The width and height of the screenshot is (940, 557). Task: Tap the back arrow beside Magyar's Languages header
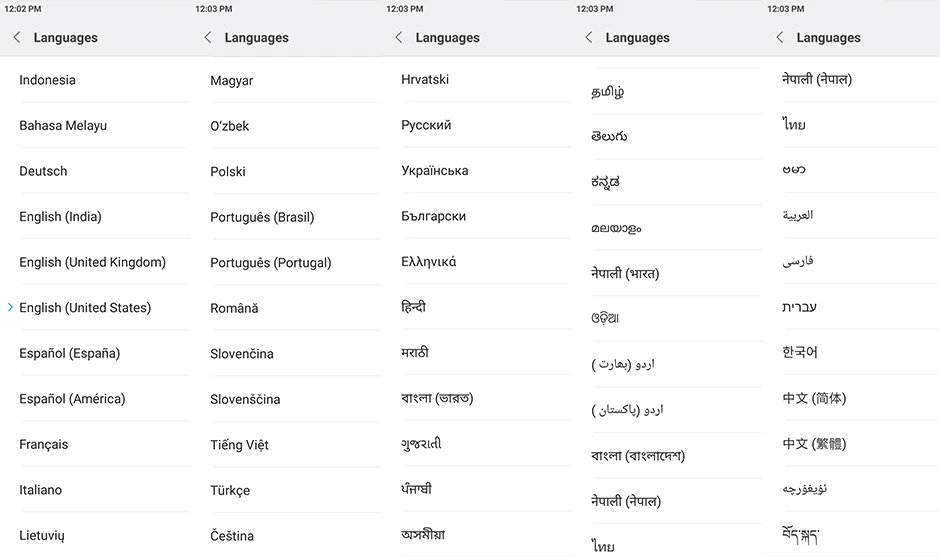coord(207,37)
